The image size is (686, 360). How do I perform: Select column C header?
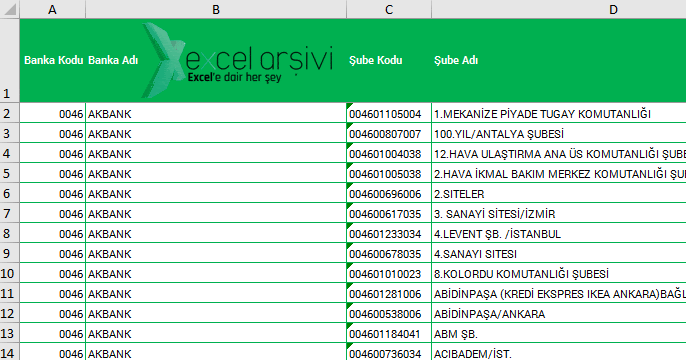pyautogui.click(x=389, y=9)
